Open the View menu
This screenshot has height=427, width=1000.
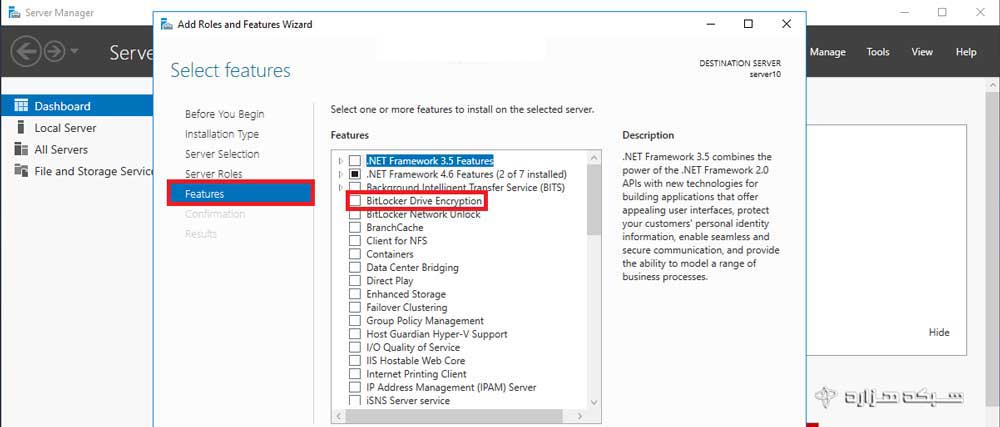point(922,52)
